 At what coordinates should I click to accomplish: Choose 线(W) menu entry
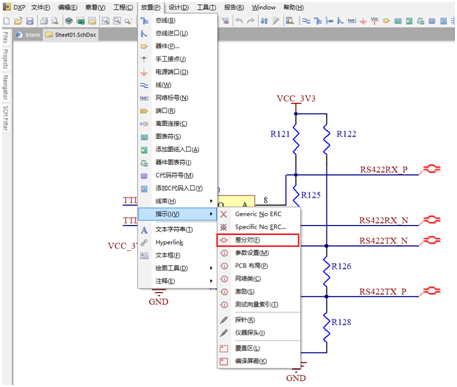click(177, 85)
